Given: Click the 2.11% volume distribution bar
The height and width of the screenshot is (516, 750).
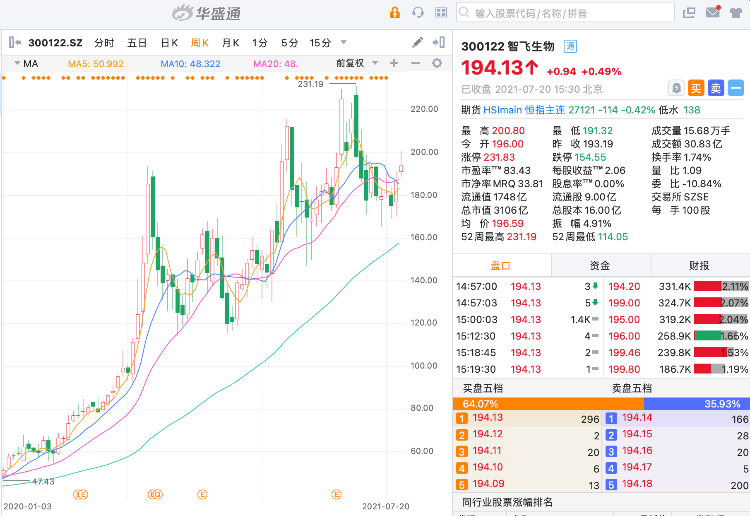Looking at the screenshot, I should (x=721, y=286).
